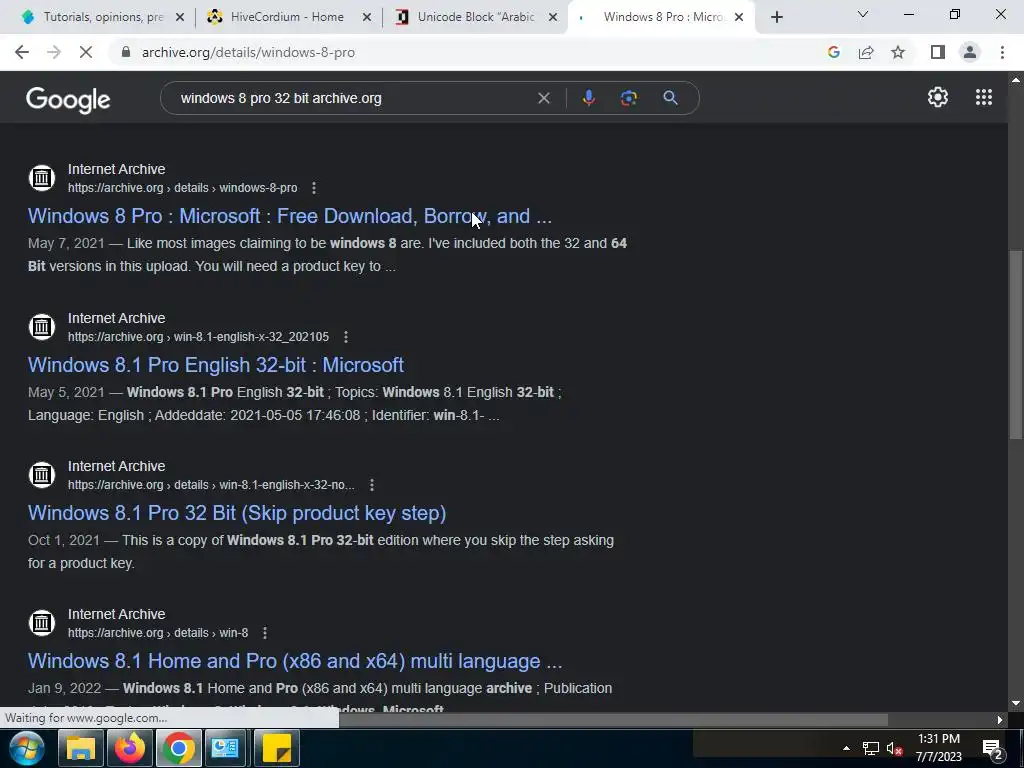
Task: Open Windows 8.1 Pro English 32-bit result
Action: click(x=216, y=365)
